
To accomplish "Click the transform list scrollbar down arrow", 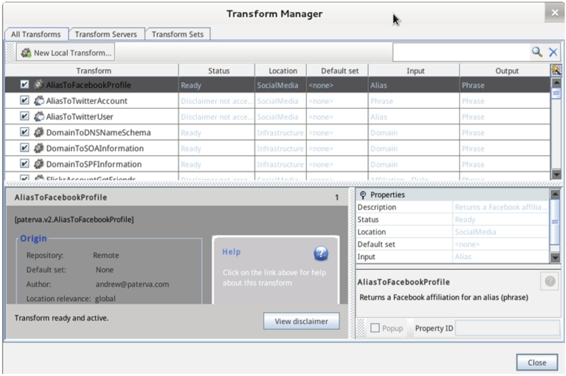I will [556, 175].
